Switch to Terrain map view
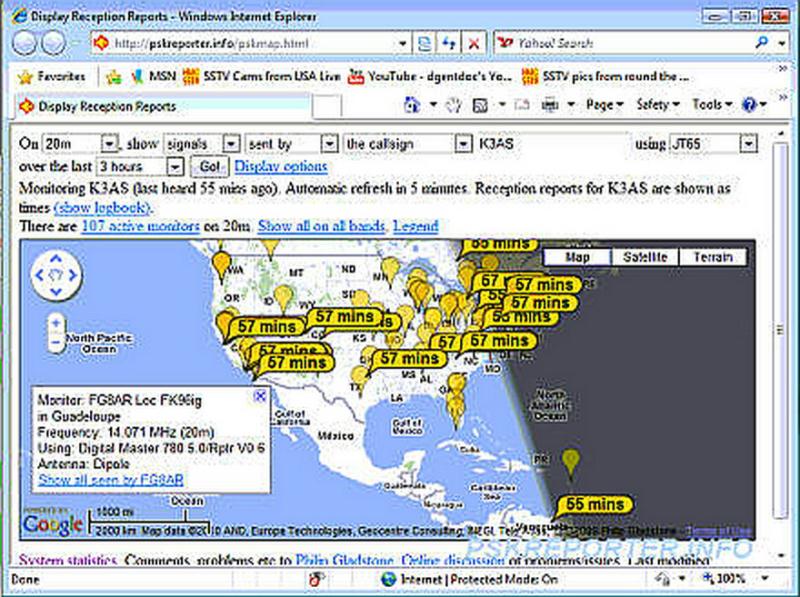 pyautogui.click(x=713, y=257)
